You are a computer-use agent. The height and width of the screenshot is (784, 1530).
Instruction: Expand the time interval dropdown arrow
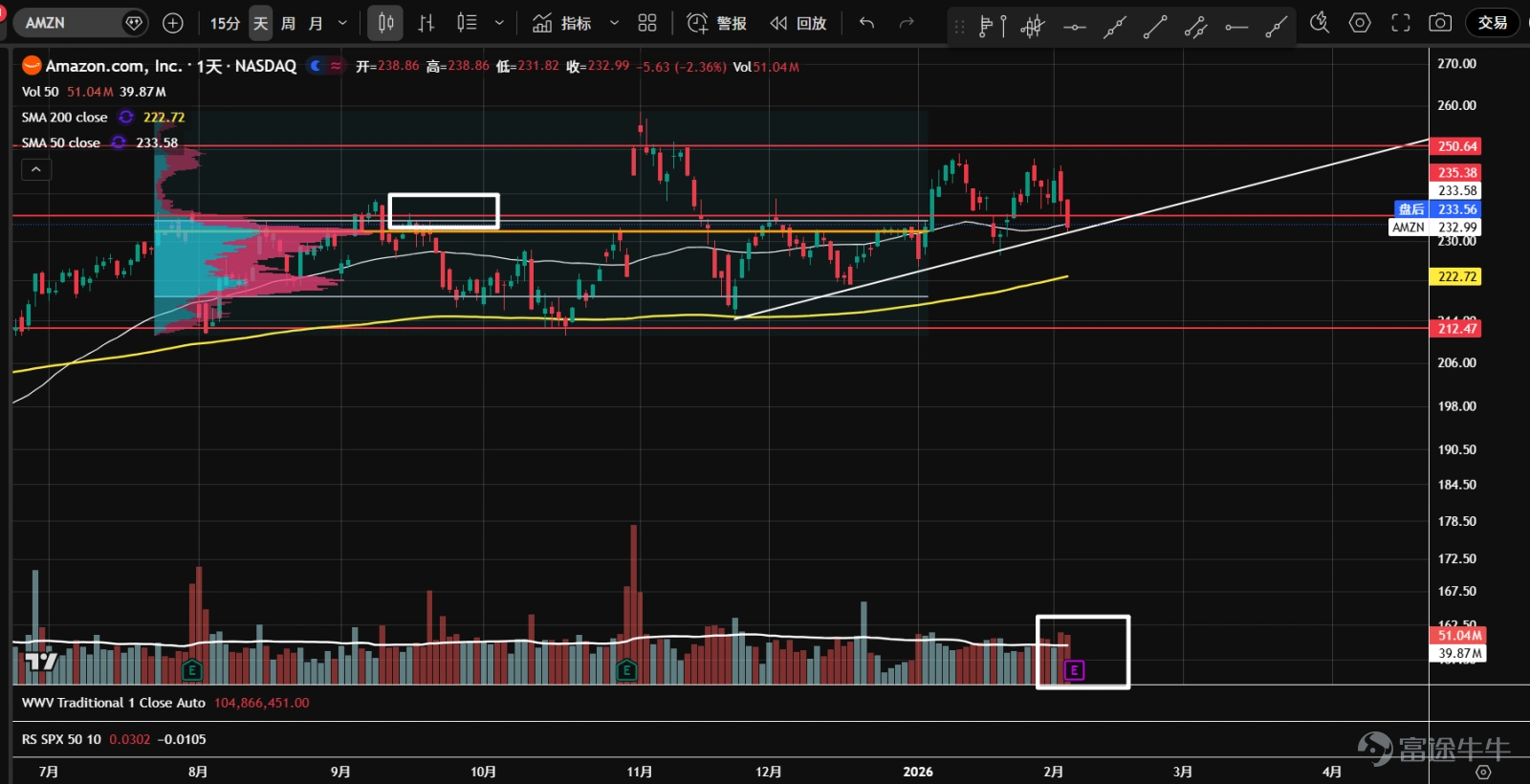pyautogui.click(x=342, y=23)
